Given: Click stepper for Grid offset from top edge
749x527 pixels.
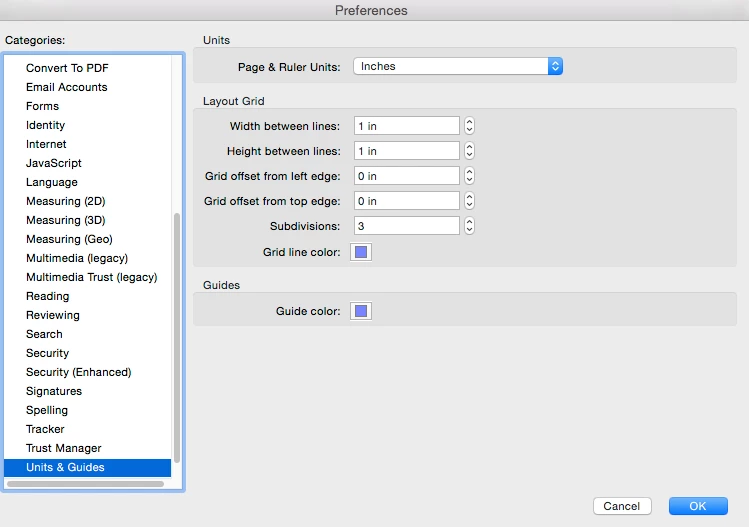Looking at the screenshot, I should coord(469,201).
